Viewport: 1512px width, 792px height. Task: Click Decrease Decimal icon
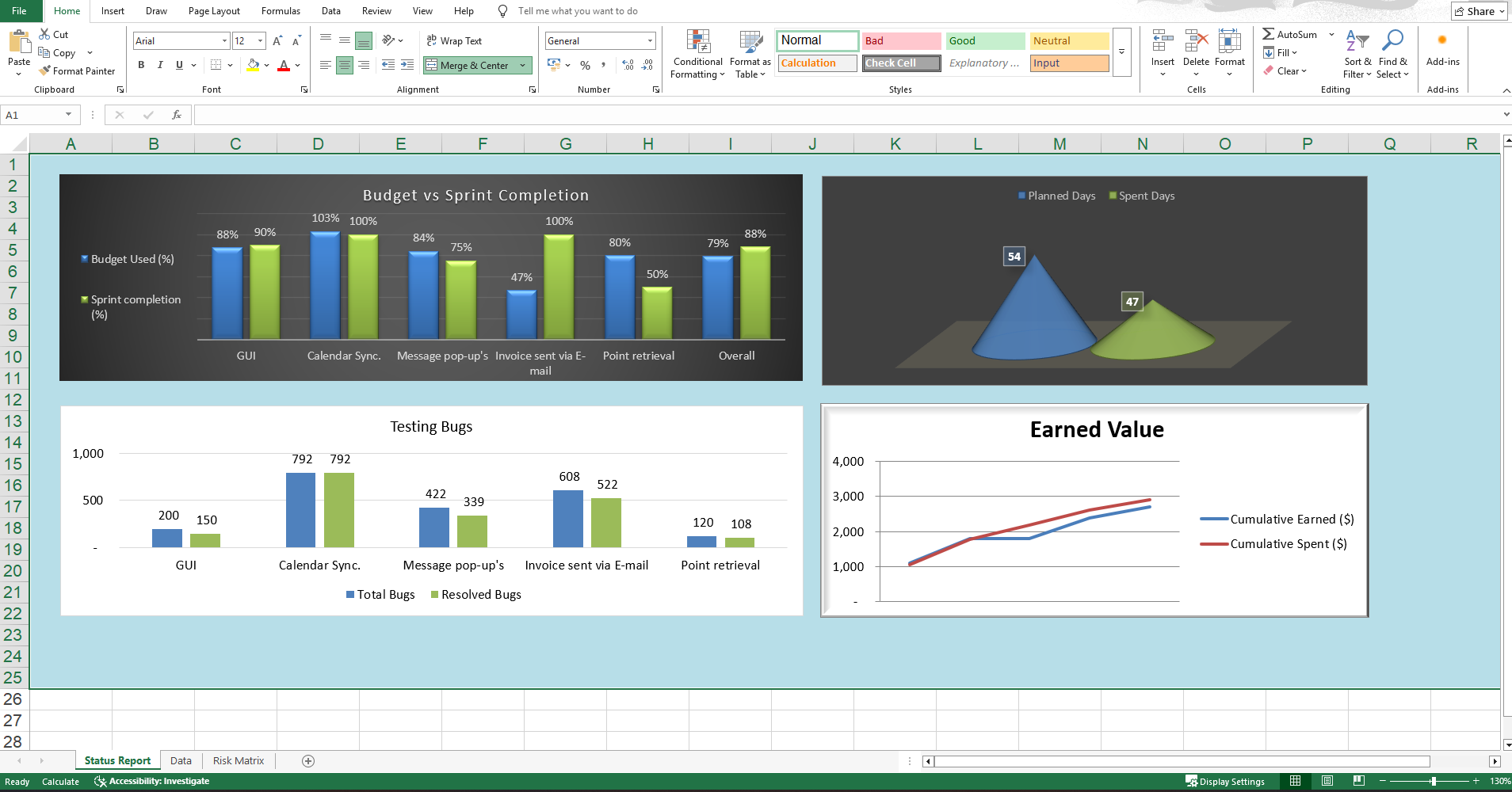pyautogui.click(x=647, y=65)
